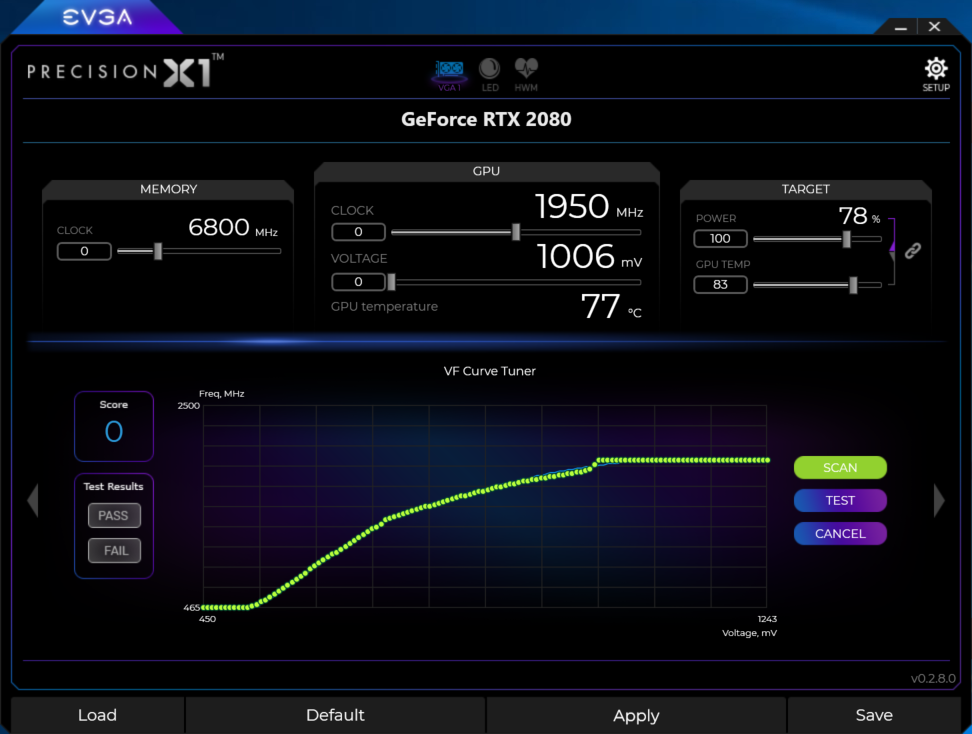Click the GPU voltage offset input field
Image resolution: width=972 pixels, height=734 pixels.
point(358,282)
